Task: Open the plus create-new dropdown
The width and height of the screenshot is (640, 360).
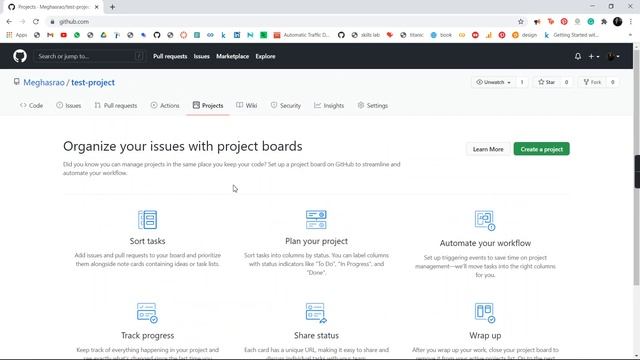Action: click(x=593, y=56)
